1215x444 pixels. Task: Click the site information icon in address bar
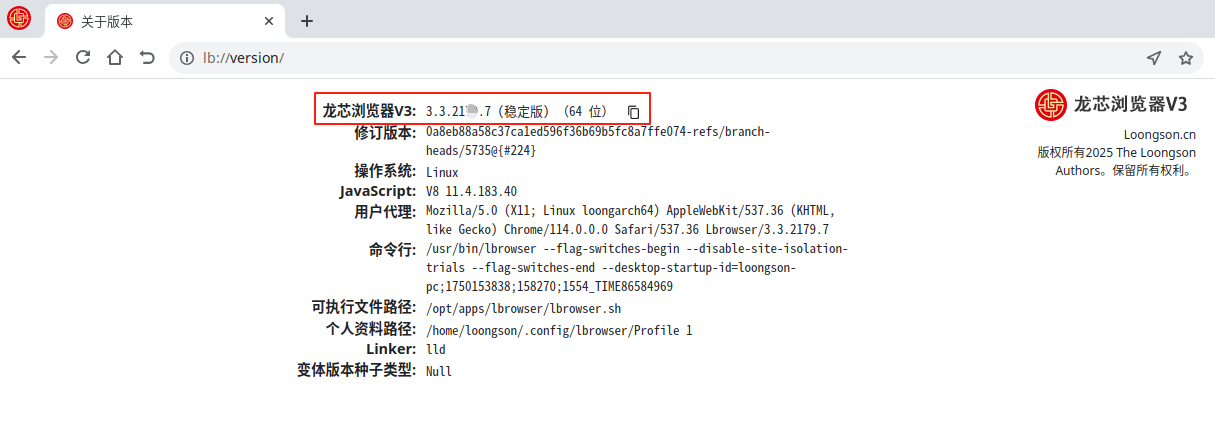coord(186,58)
